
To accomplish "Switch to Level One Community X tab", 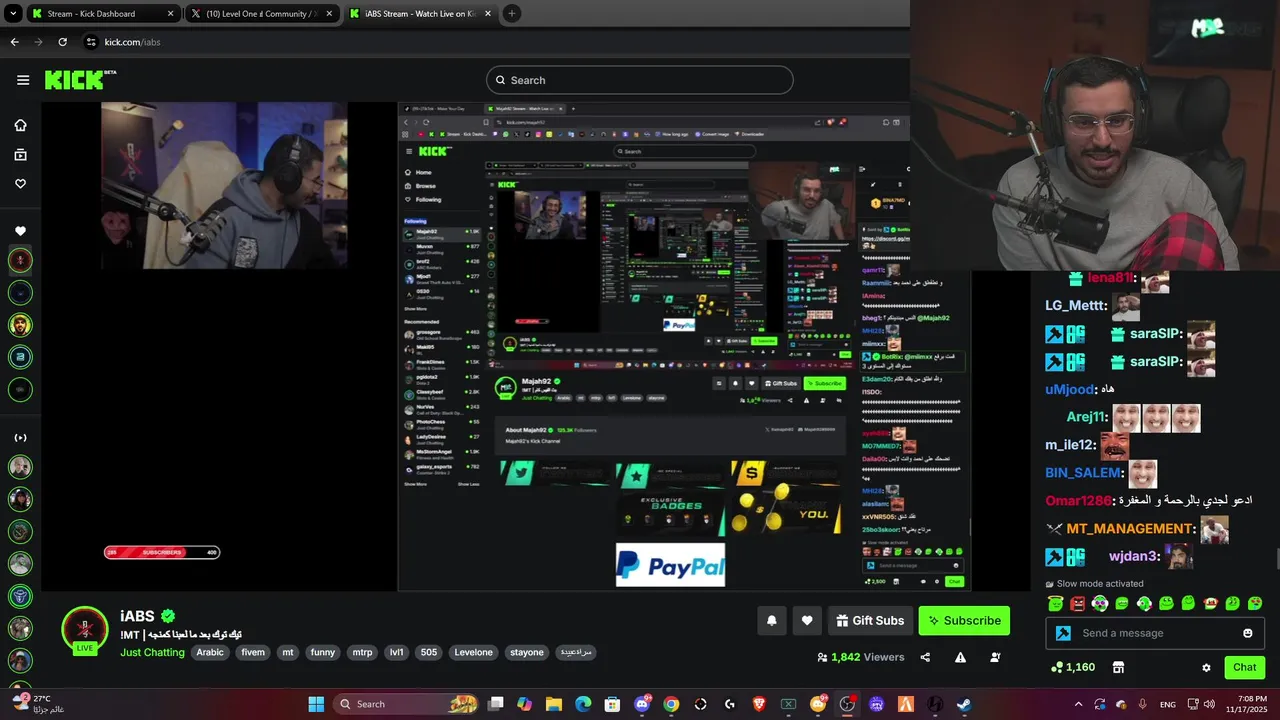I will pos(264,14).
